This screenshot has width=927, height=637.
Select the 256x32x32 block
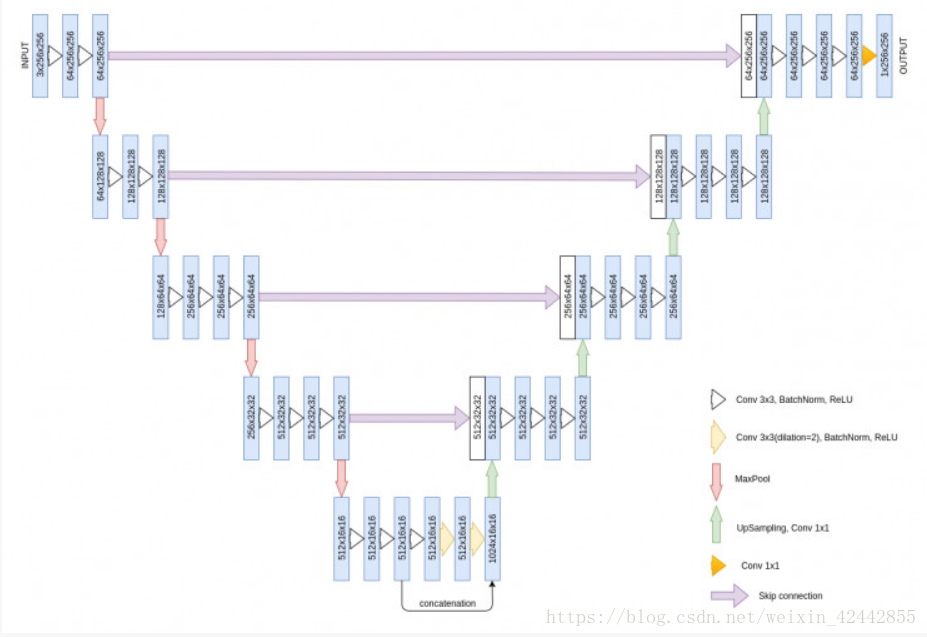click(x=251, y=418)
